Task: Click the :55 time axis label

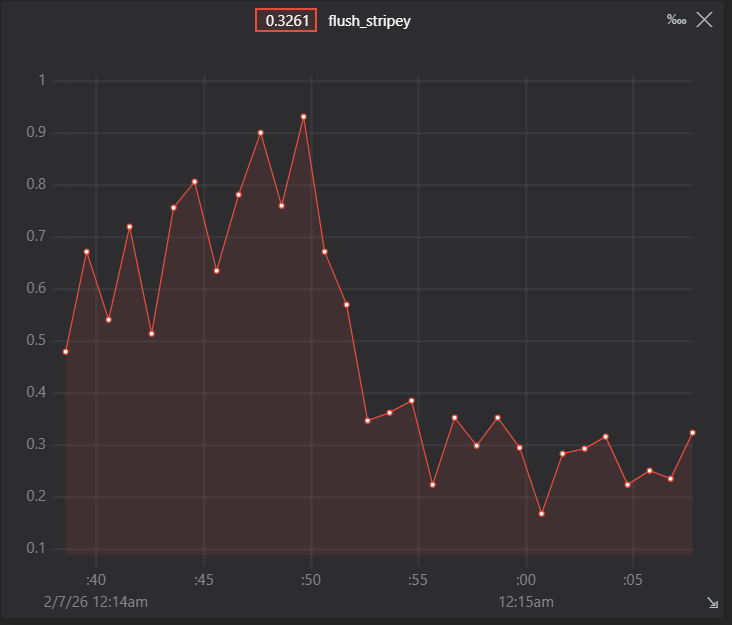Action: coord(418,580)
